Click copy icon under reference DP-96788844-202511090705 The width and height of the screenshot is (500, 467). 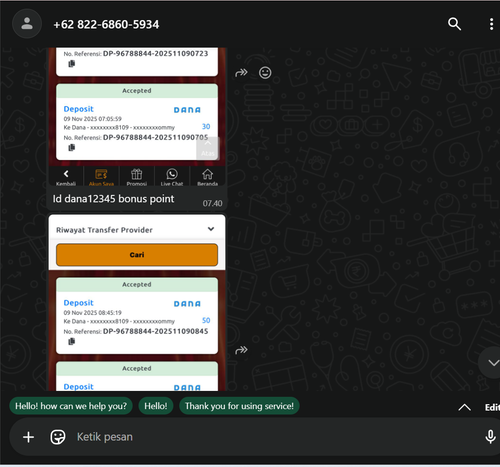coord(71,147)
